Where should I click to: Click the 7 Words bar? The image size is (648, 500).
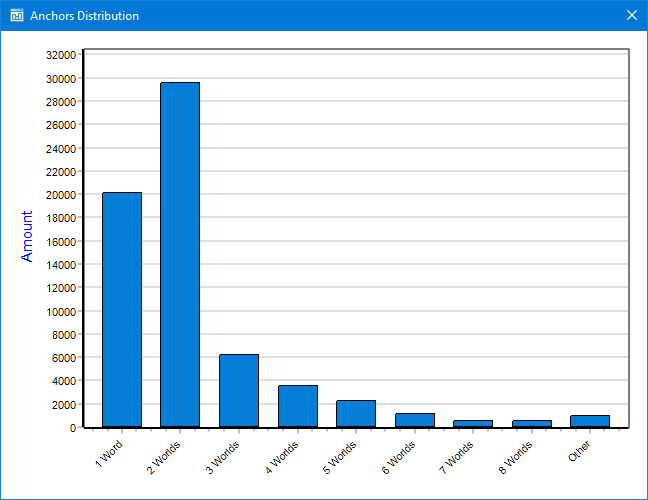(x=473, y=423)
